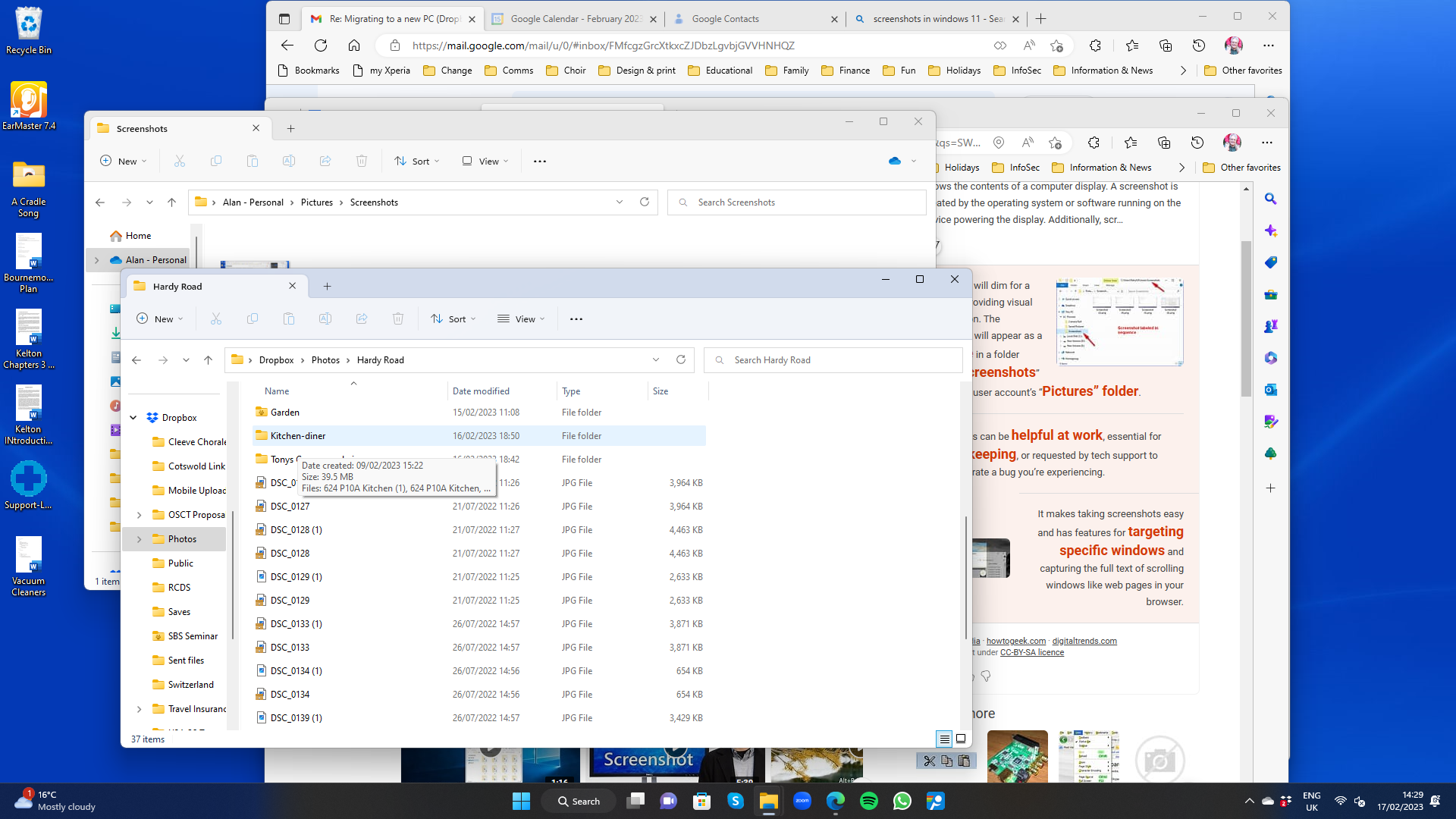The width and height of the screenshot is (1456, 819).
Task: Switch to Google Contacts browser tab
Action: [755, 19]
